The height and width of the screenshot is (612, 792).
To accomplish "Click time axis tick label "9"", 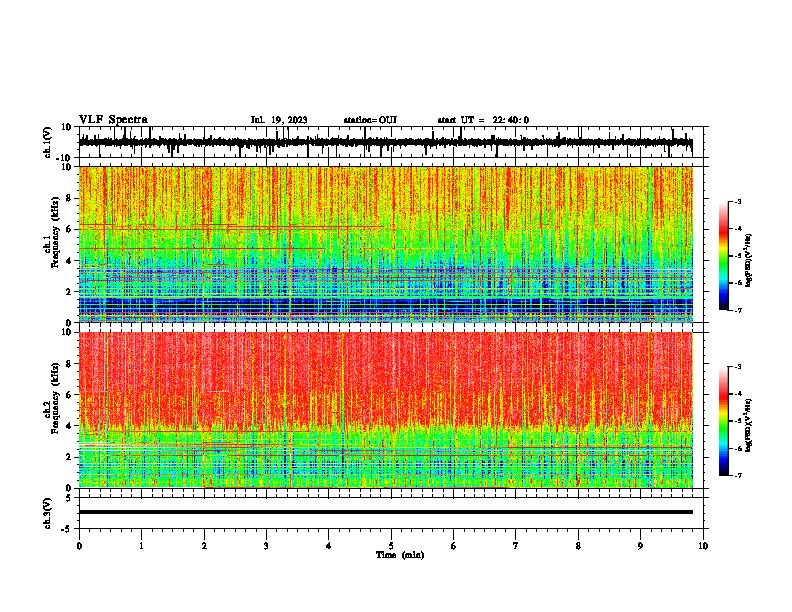I will pos(640,546).
